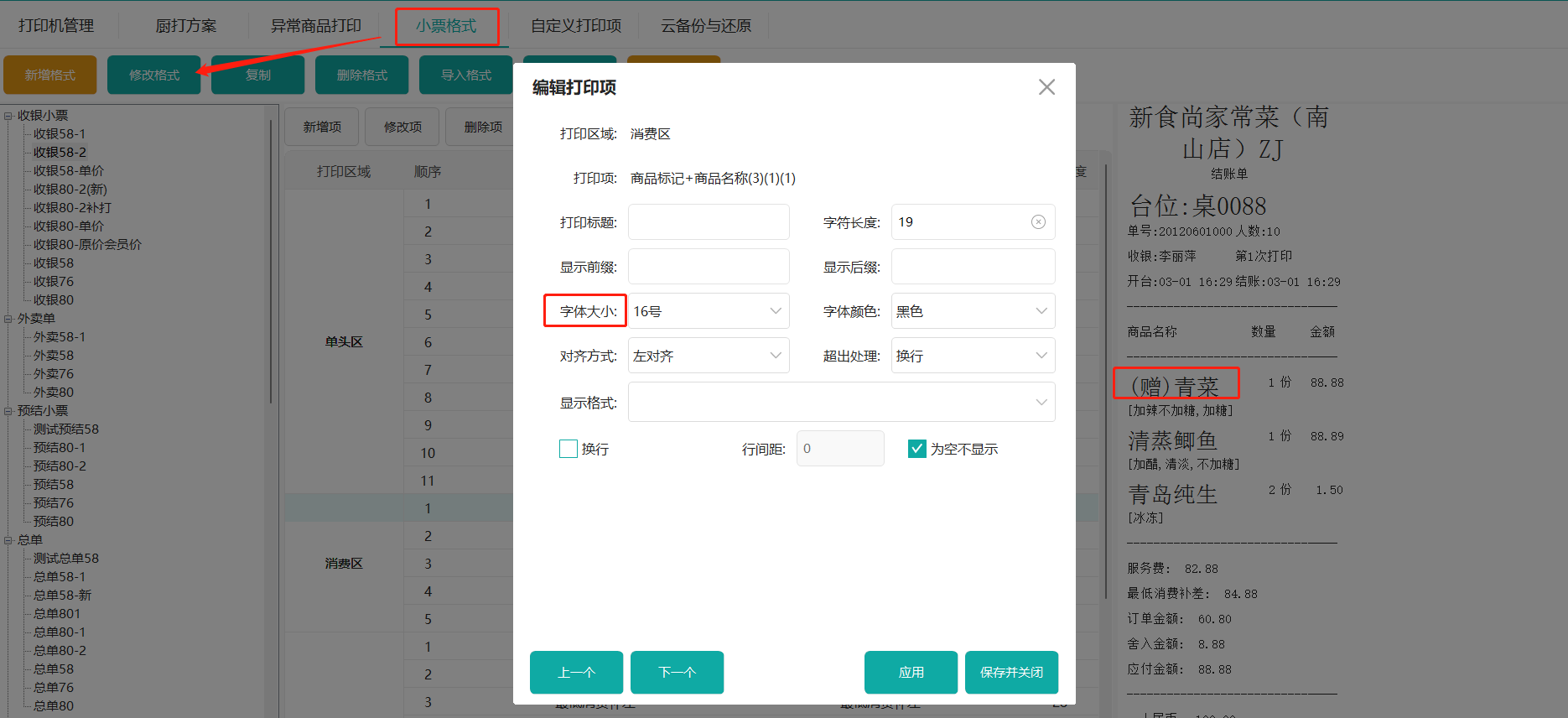The height and width of the screenshot is (718, 1568).
Task: Open the 字体颜色 dropdown
Action: (973, 311)
